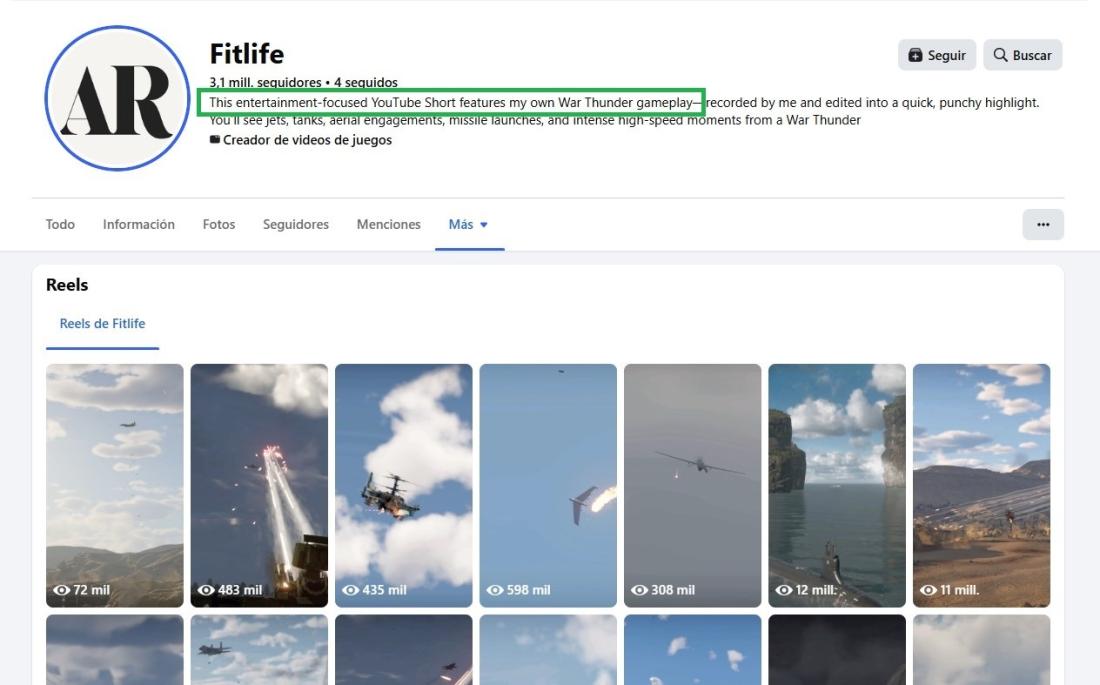Click the 4 seguidos link
The height and width of the screenshot is (685, 1100).
(x=365, y=83)
